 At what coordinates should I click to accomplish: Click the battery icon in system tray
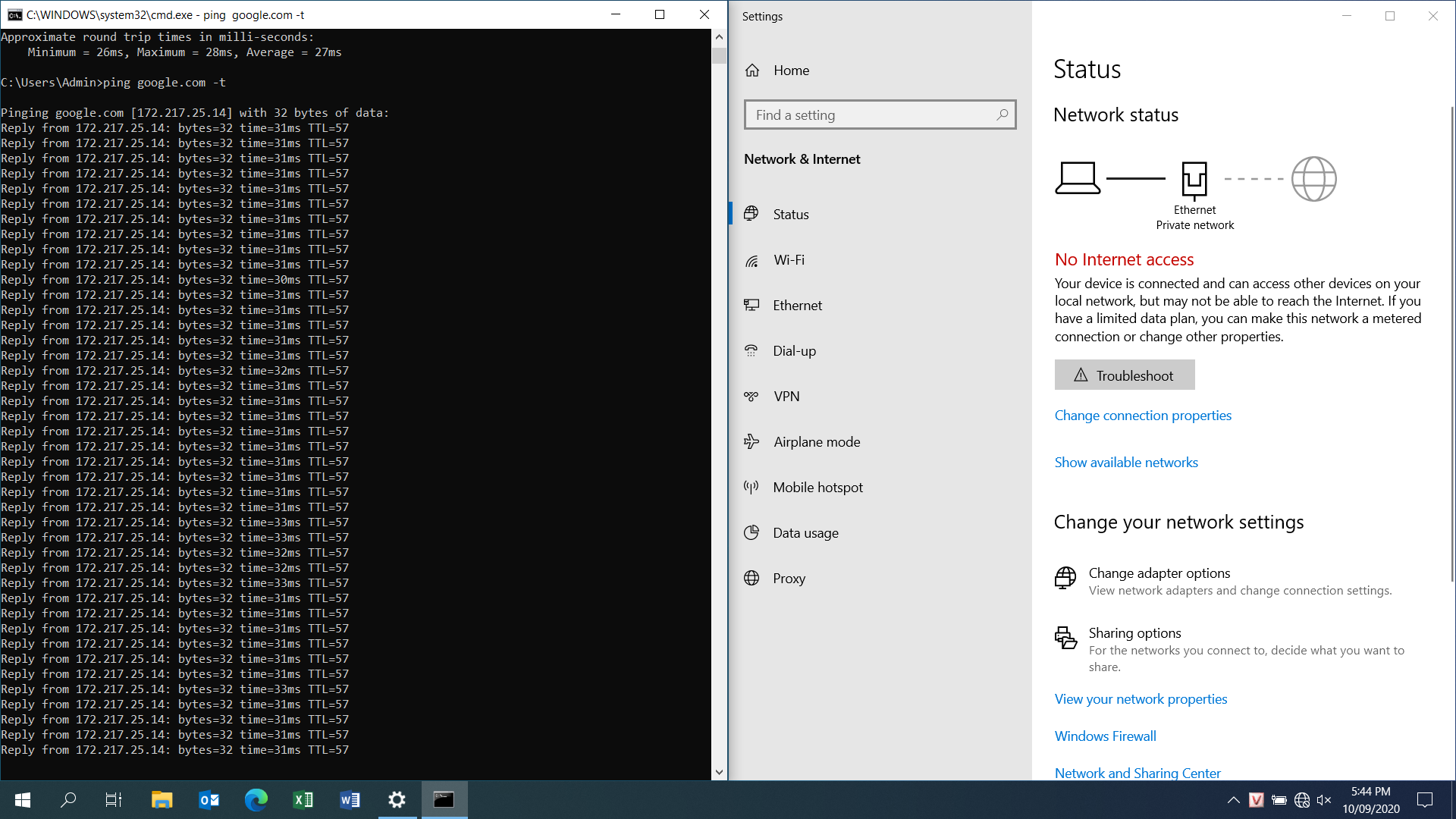[1279, 800]
